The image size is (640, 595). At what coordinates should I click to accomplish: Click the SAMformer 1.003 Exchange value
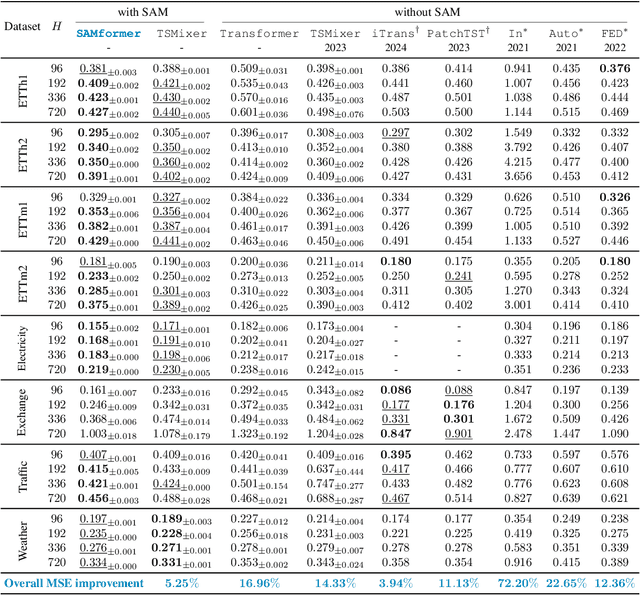pos(108,434)
